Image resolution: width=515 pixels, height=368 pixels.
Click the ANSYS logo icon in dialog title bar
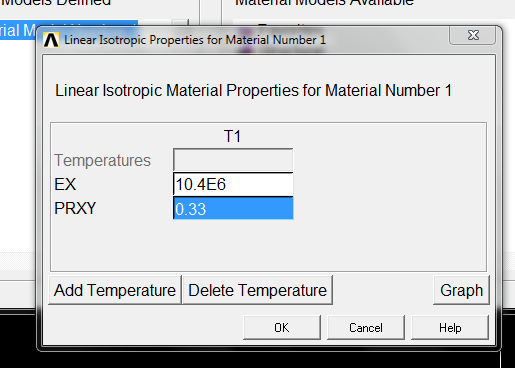tap(51, 40)
